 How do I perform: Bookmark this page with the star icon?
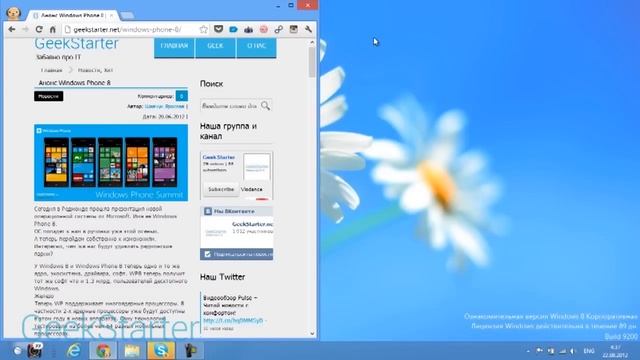tap(203, 29)
